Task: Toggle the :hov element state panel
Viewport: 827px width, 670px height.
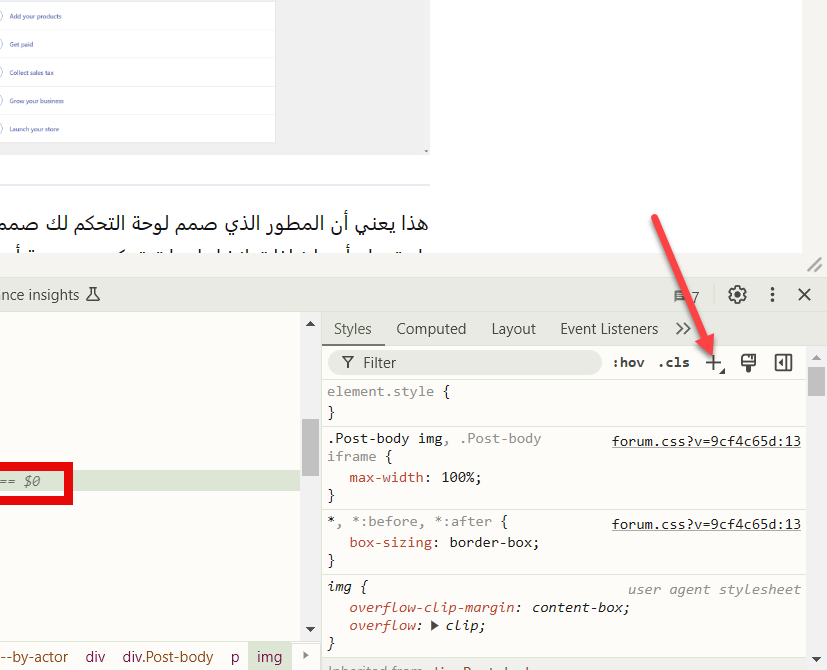Action: (628, 363)
